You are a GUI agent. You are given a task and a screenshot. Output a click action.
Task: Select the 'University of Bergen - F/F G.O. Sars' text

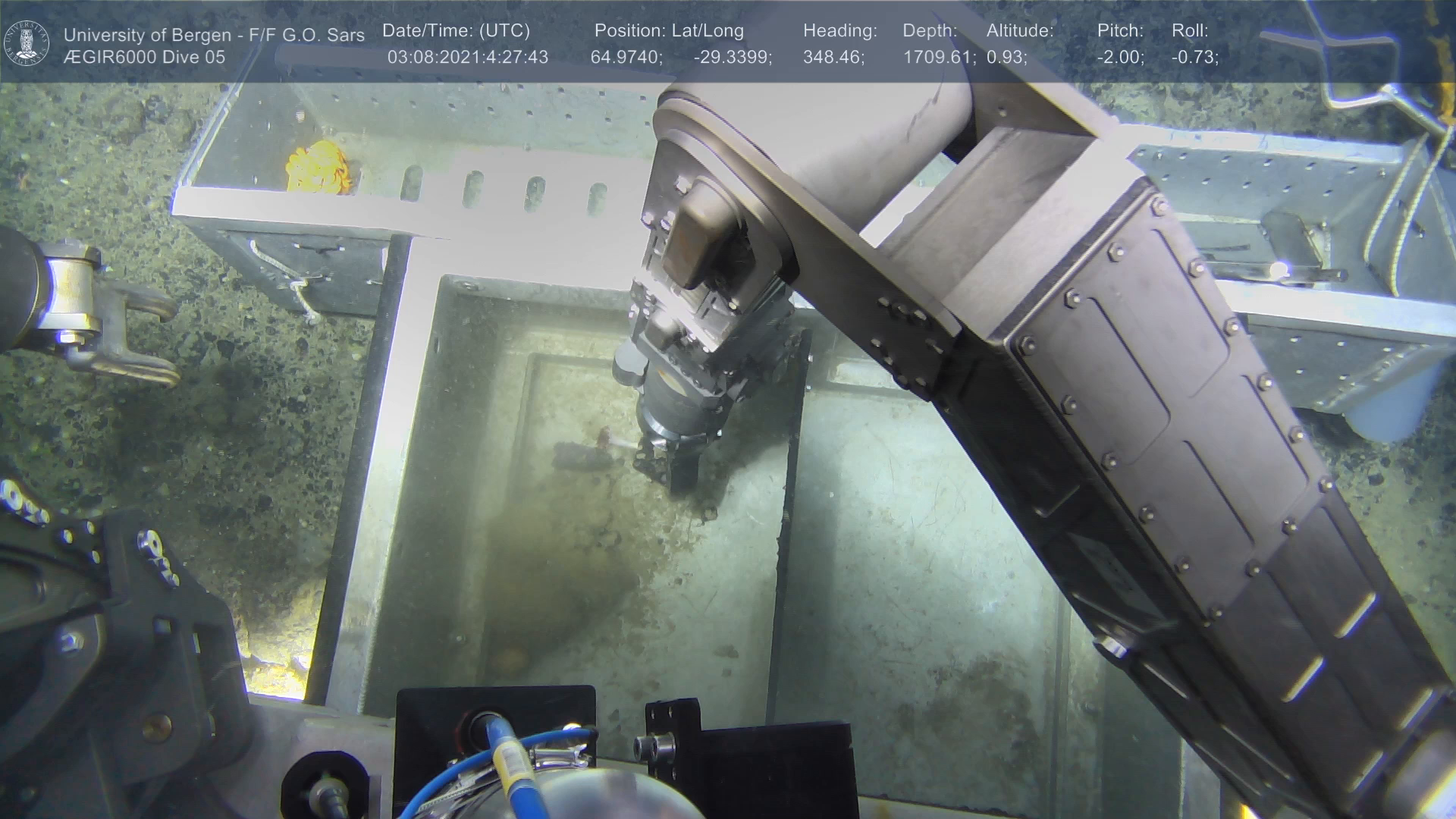pyautogui.click(x=214, y=35)
